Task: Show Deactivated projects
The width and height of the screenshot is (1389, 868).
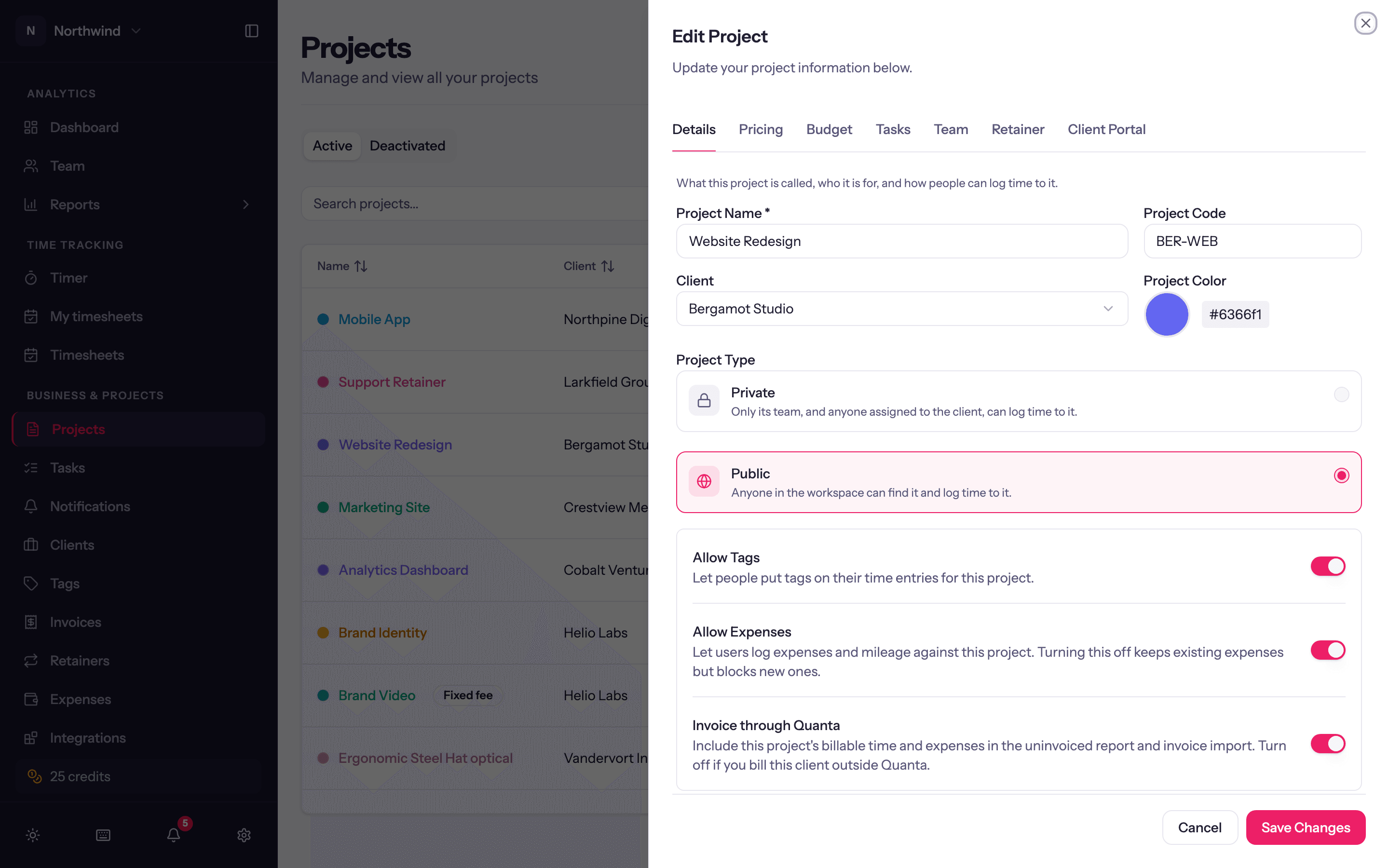Action: 407,146
